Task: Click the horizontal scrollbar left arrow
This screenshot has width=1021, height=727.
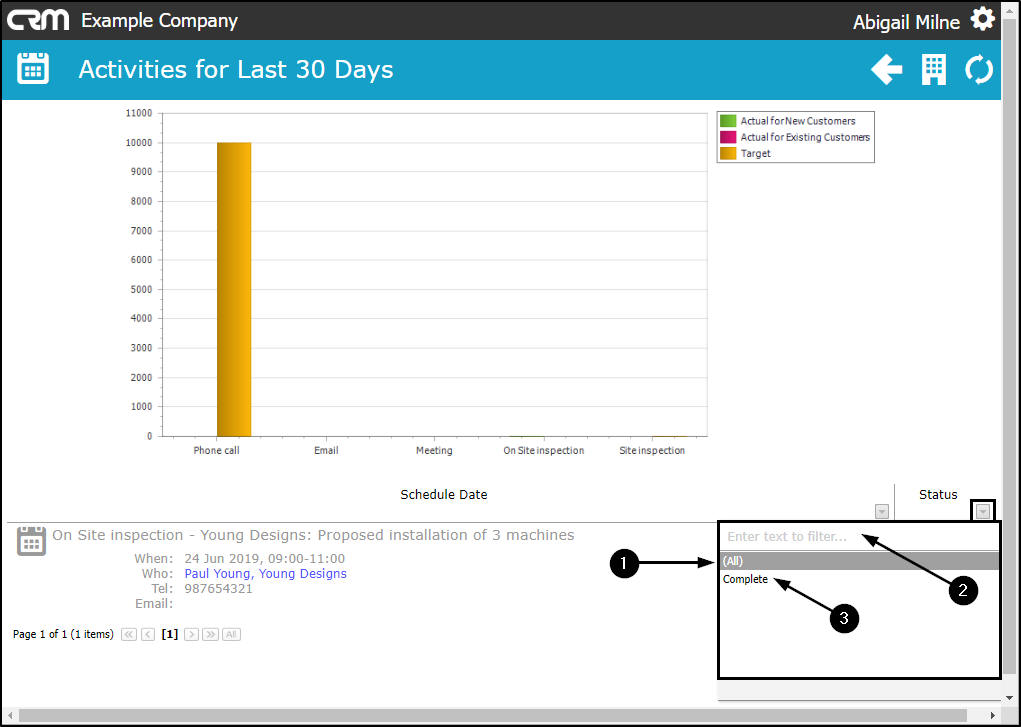Action: coord(10,715)
